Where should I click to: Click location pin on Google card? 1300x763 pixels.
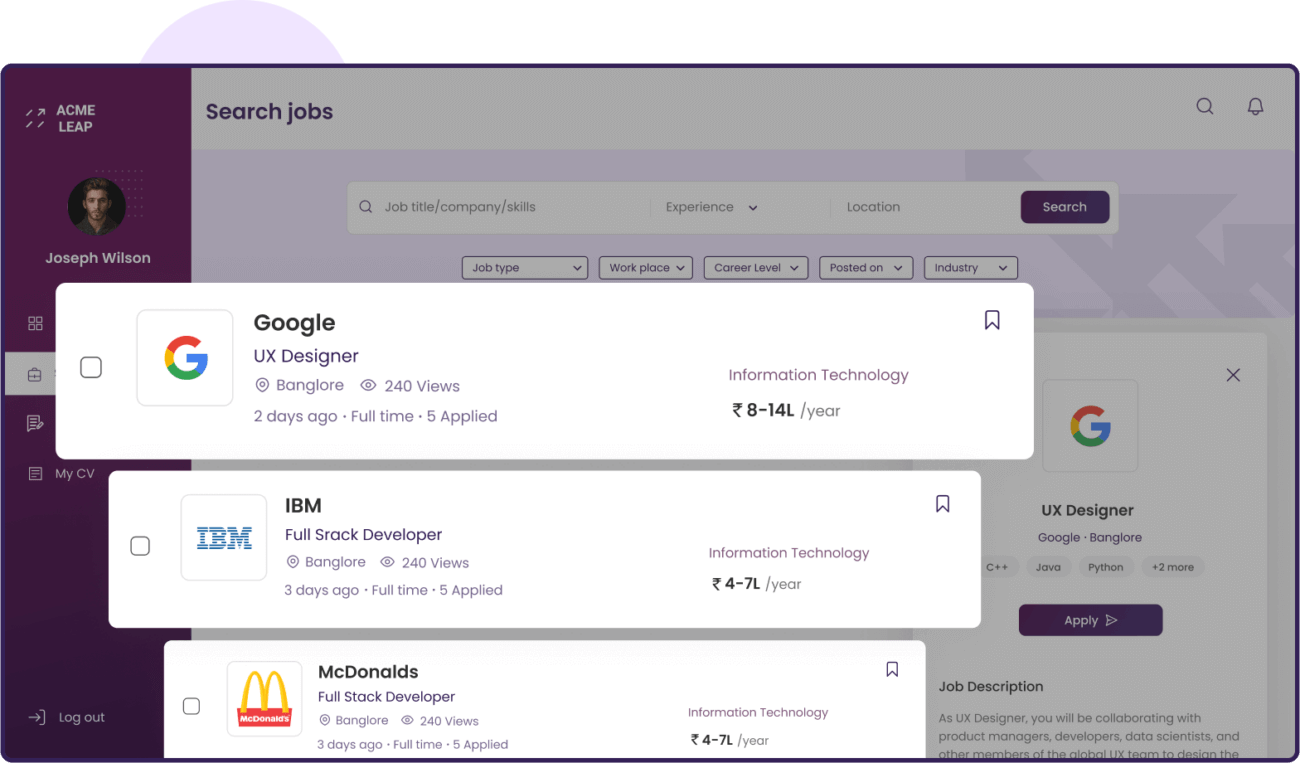tap(262, 385)
